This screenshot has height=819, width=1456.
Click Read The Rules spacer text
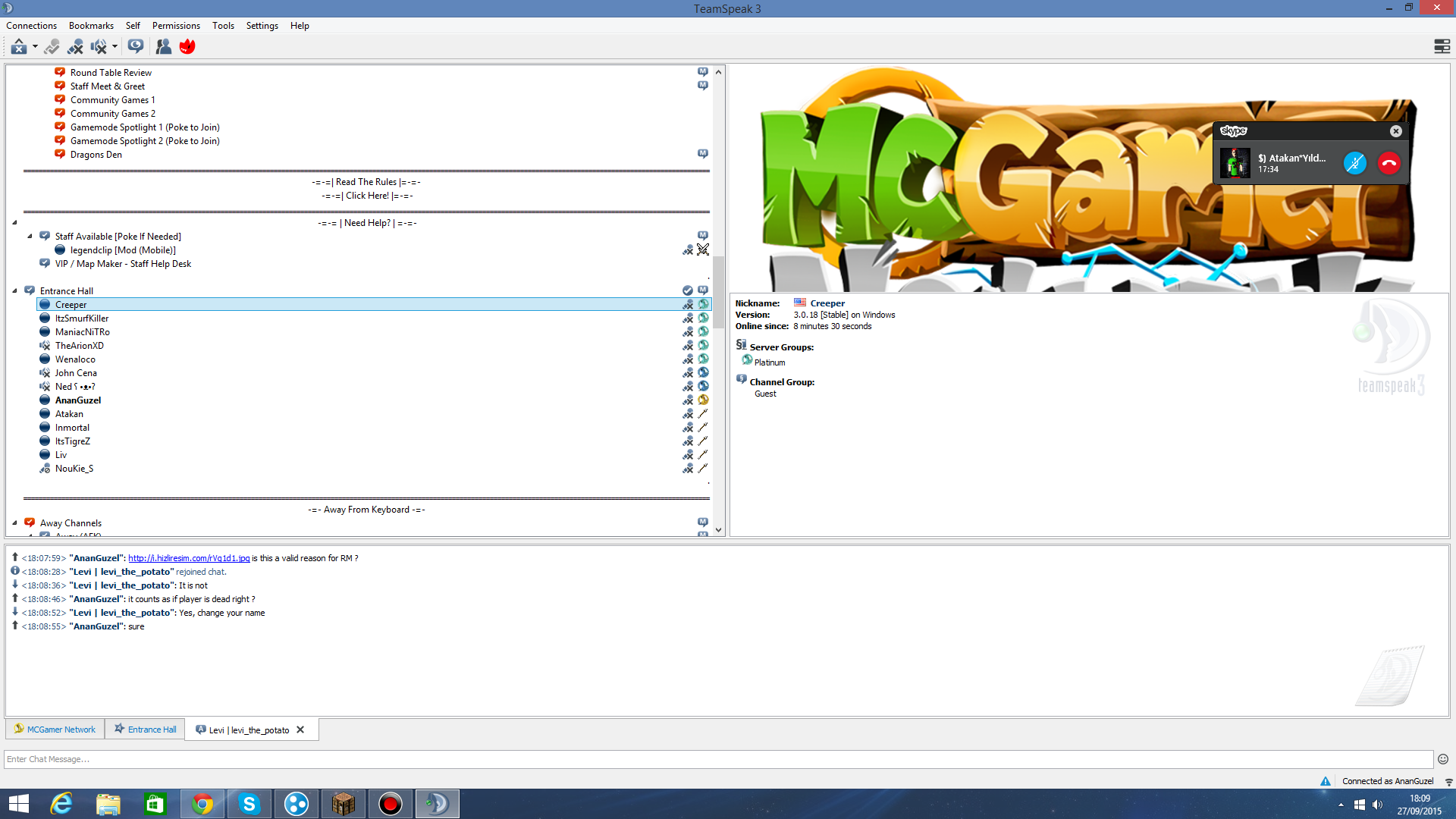click(x=366, y=182)
